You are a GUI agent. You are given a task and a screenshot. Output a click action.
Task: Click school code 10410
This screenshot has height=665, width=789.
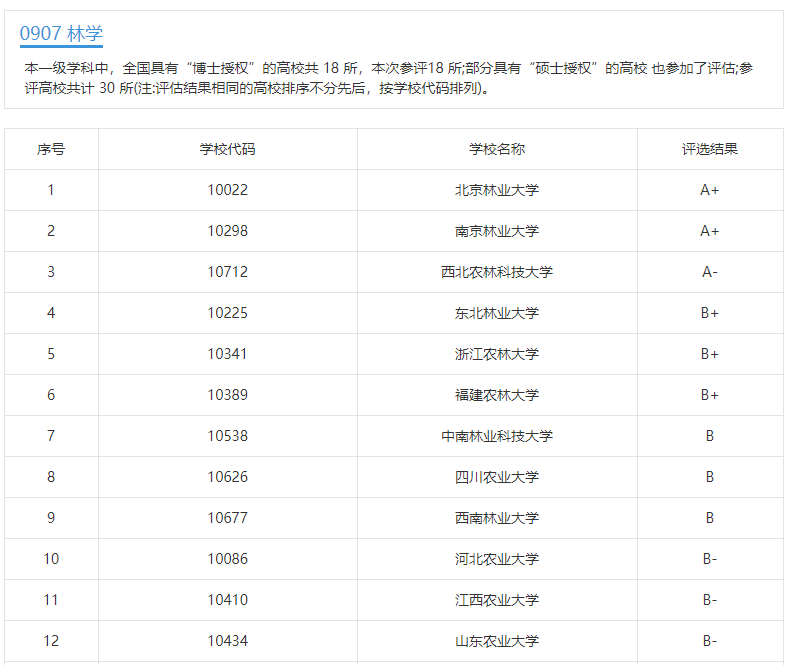point(227,600)
